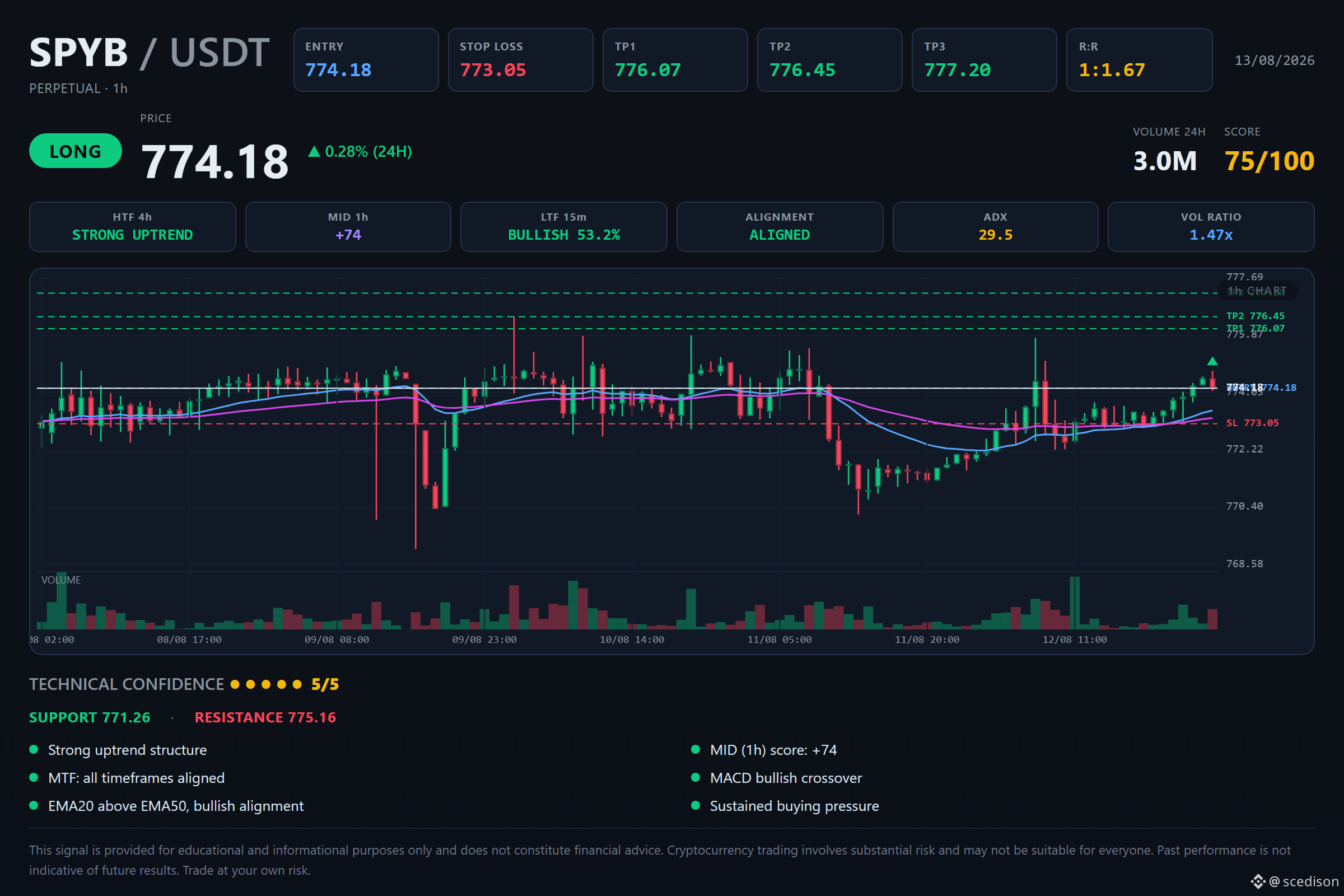The width and height of the screenshot is (1344, 896).
Task: Click the R:R 1:1.67 card
Action: tap(1139, 60)
